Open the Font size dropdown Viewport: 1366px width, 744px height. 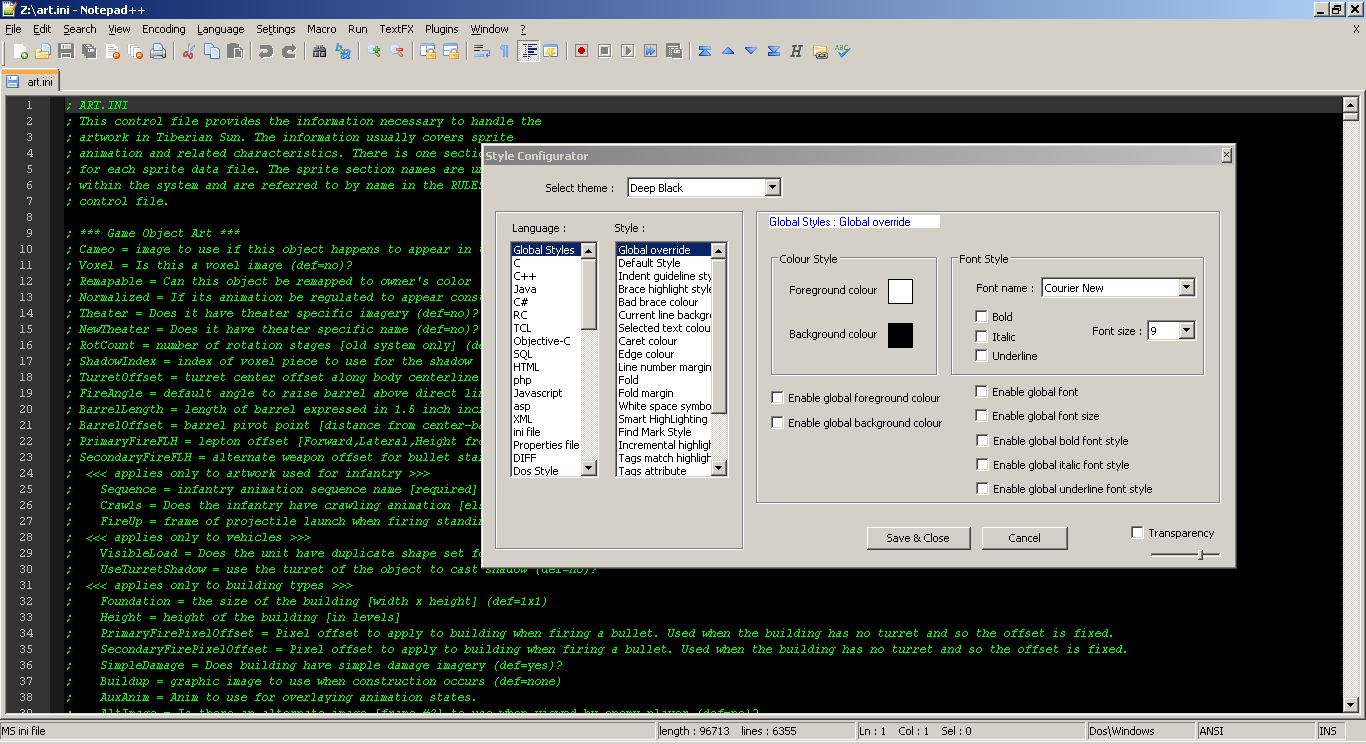[1186, 330]
